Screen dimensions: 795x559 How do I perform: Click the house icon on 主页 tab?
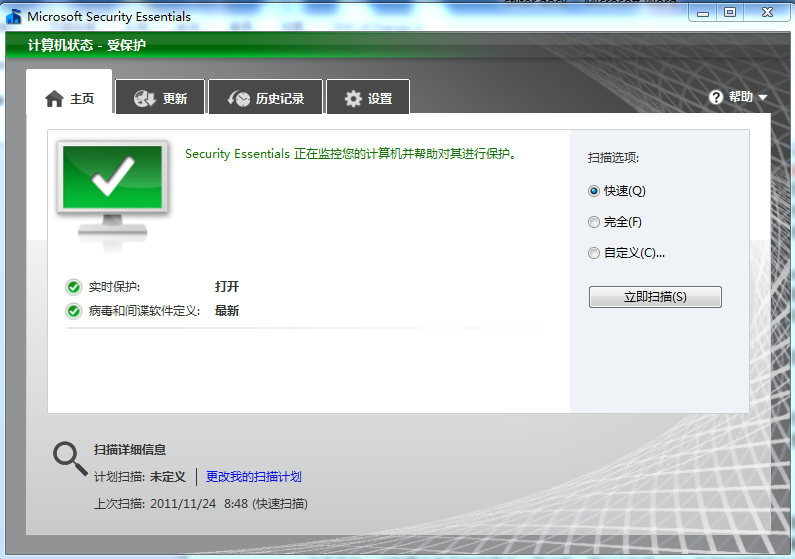tap(54, 98)
